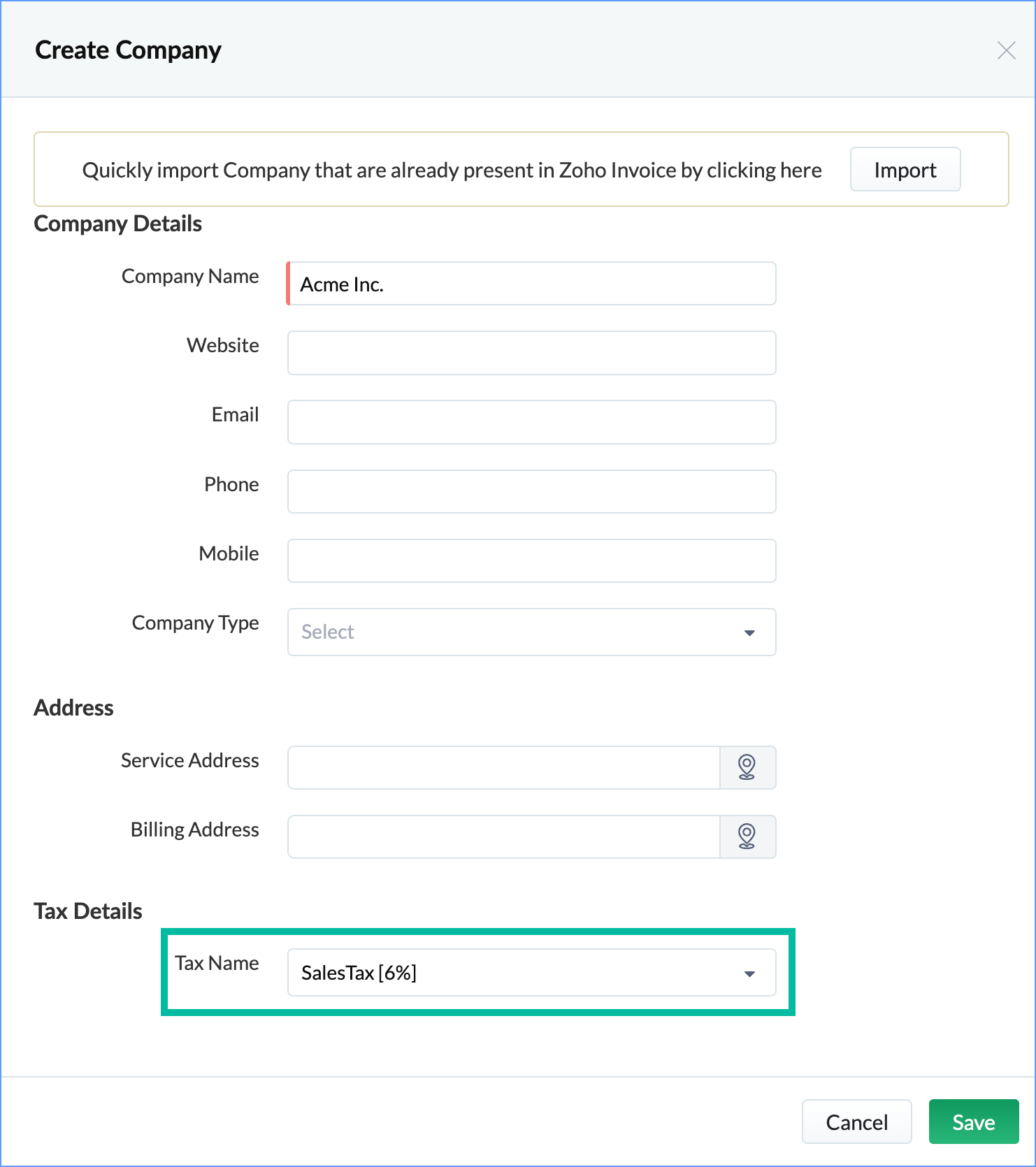Click the SalesTax [6%] selection field
Viewport: 1036px width, 1167px height.
pyautogui.click(x=531, y=972)
